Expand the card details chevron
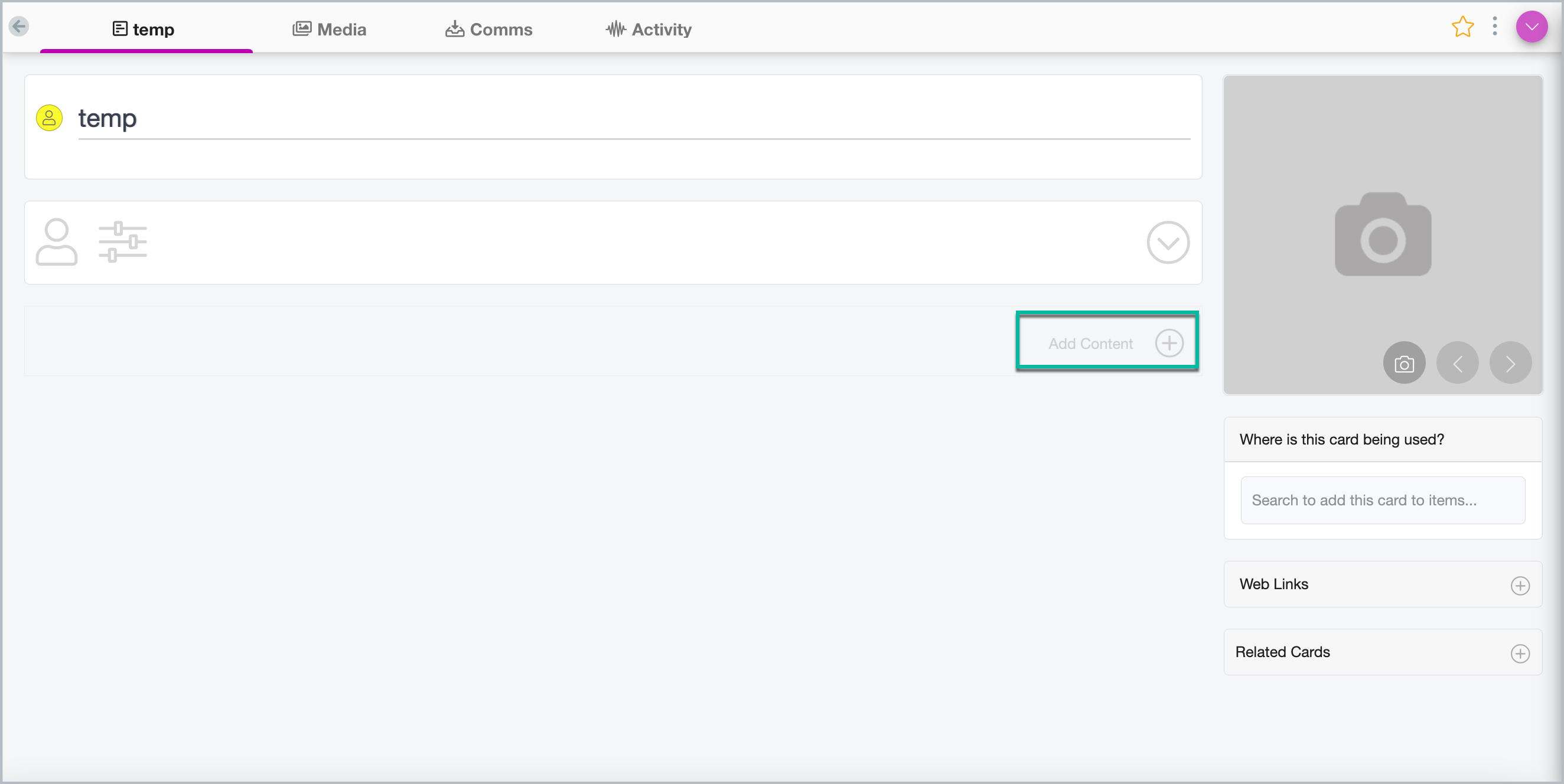1564x784 pixels. pos(1167,243)
